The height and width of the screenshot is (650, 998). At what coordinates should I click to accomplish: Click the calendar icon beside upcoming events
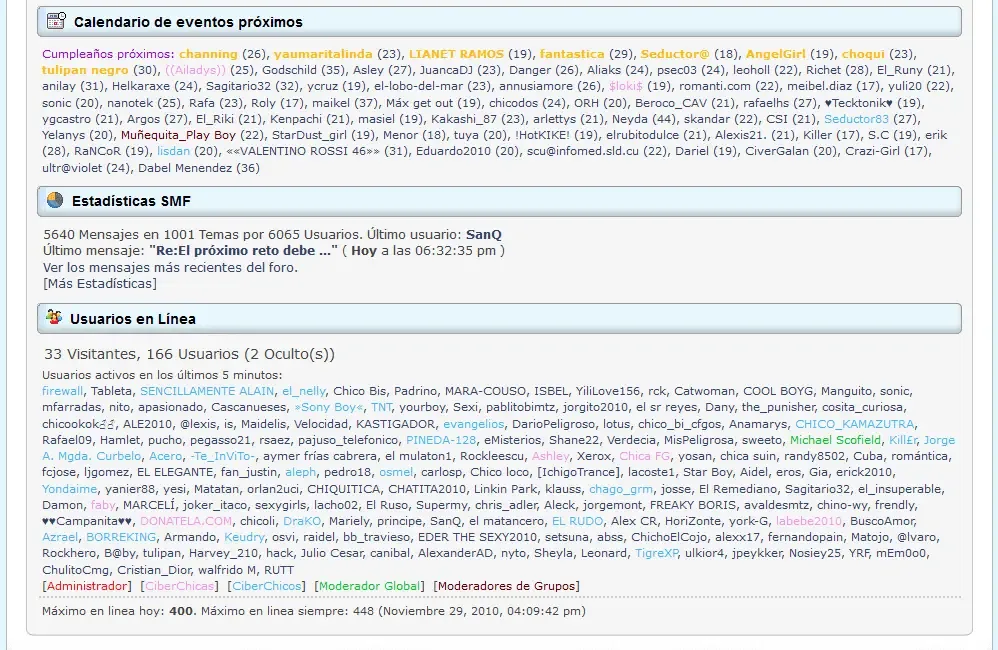tap(56, 21)
